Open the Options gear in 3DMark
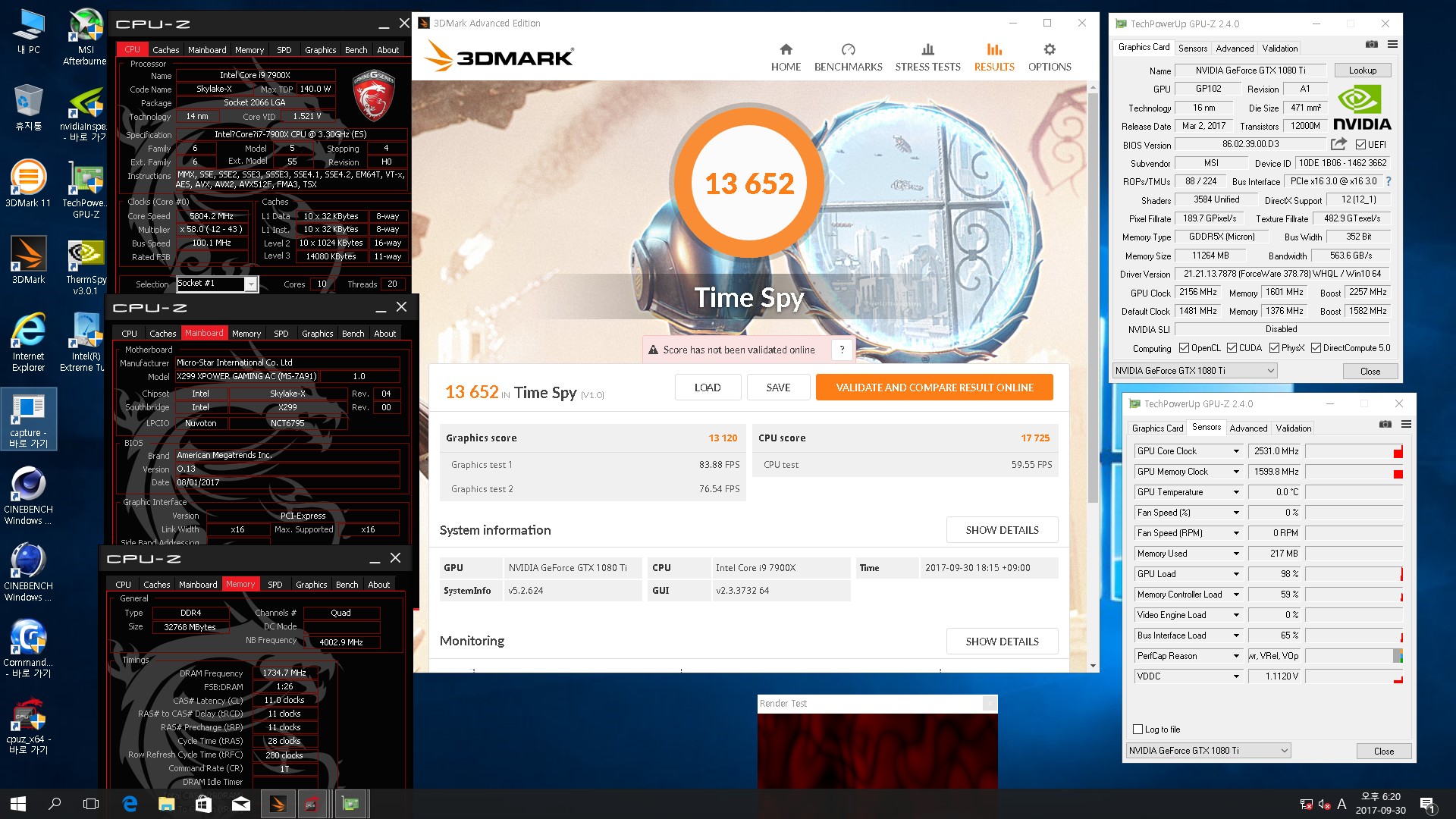Image resolution: width=1456 pixels, height=819 pixels. pos(1050,57)
